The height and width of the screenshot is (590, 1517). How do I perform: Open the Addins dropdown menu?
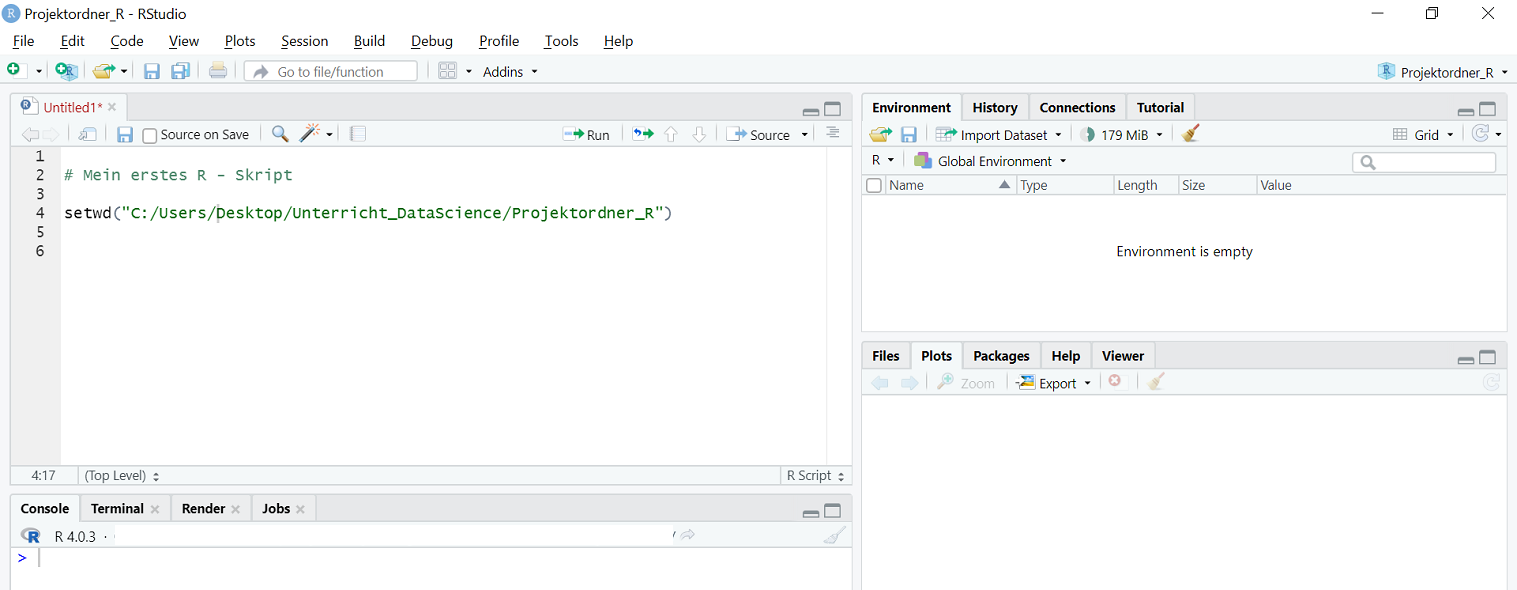[510, 71]
